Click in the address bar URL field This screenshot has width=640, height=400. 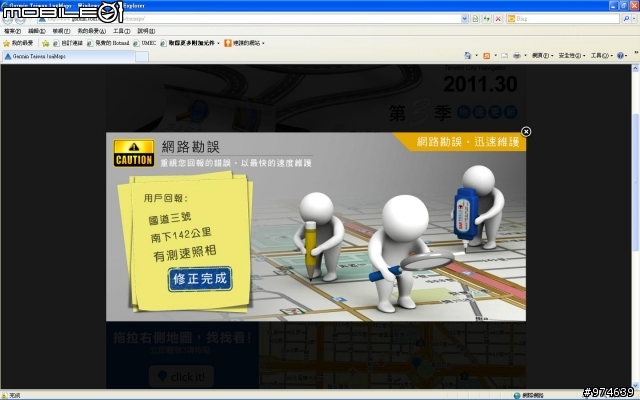(x=253, y=19)
